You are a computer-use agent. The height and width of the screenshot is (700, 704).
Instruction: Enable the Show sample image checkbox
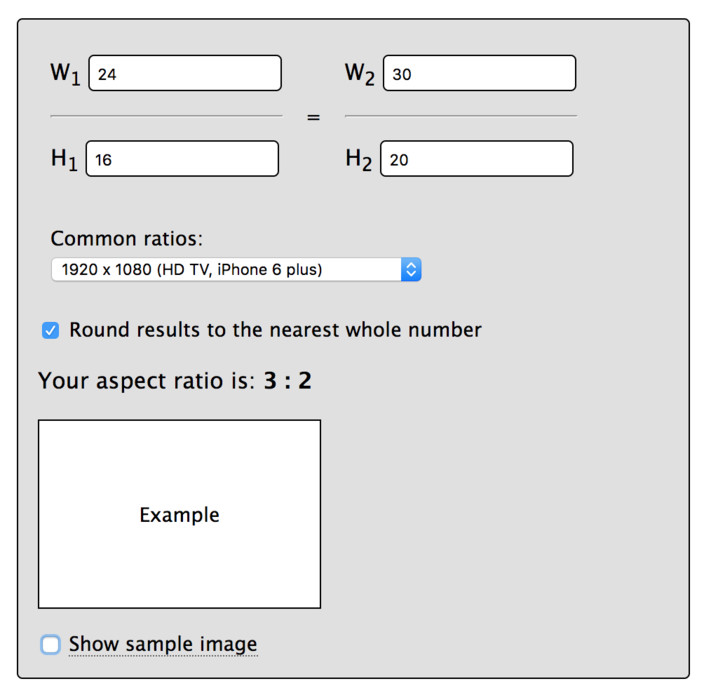click(x=51, y=645)
